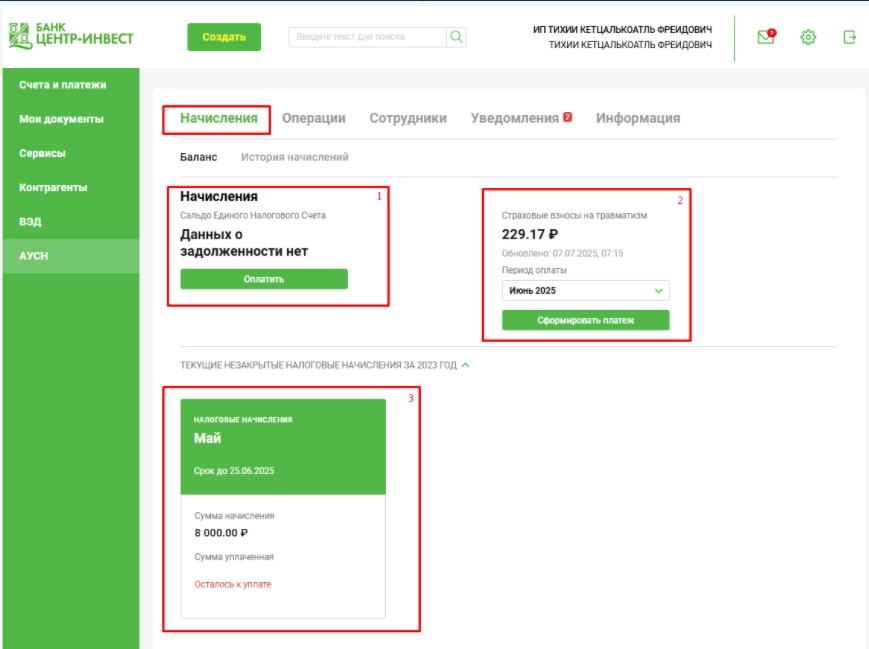Image resolution: width=869 pixels, height=649 pixels.
Task: Click the red notifications counter badge
Action: pyautogui.click(x=567, y=117)
